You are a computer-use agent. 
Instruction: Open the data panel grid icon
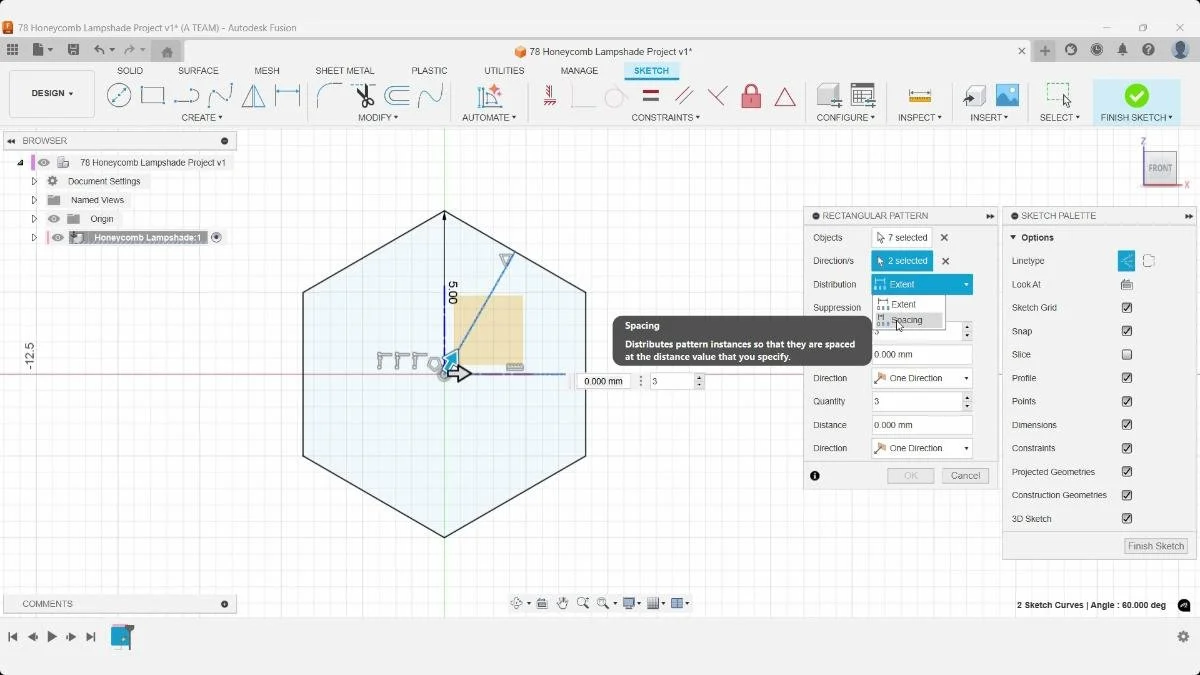click(x=12, y=50)
